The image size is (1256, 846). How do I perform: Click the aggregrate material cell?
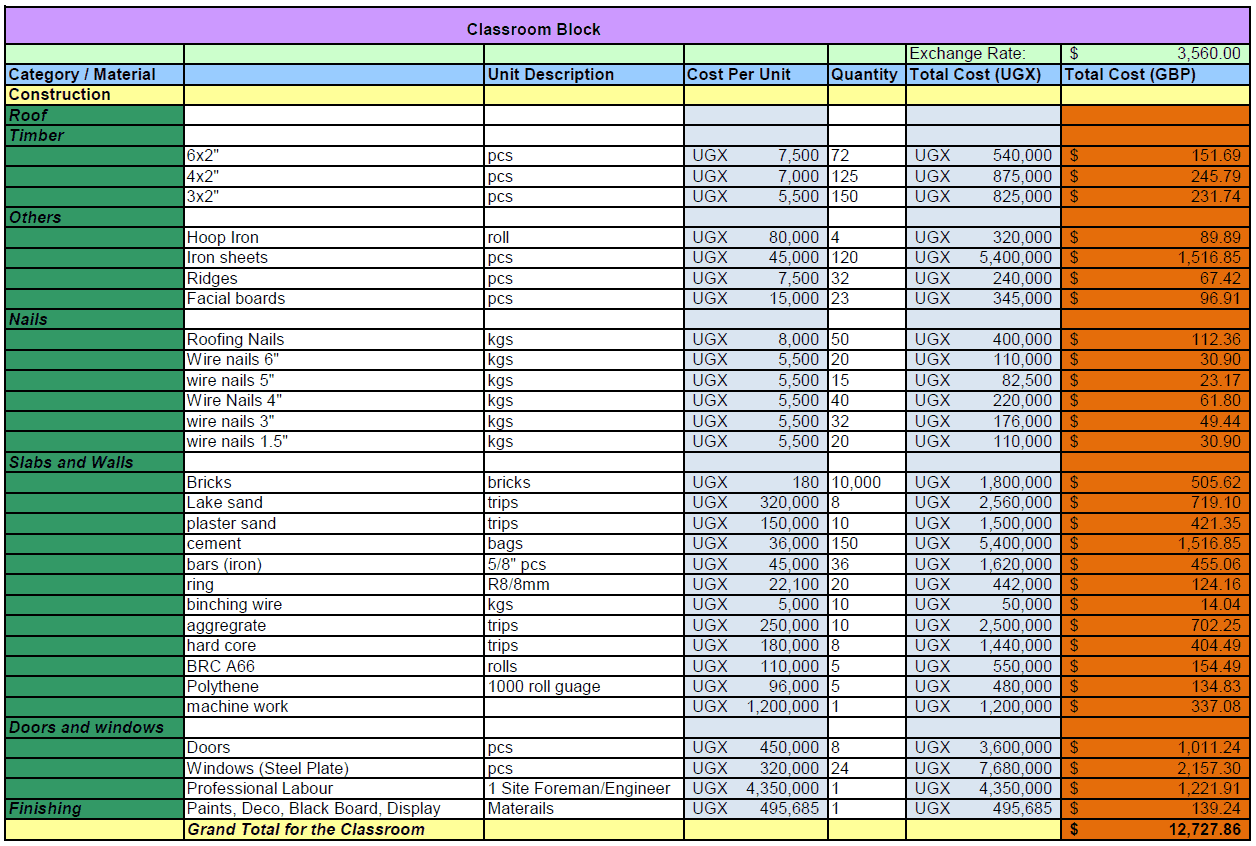pyautogui.click(x=334, y=625)
